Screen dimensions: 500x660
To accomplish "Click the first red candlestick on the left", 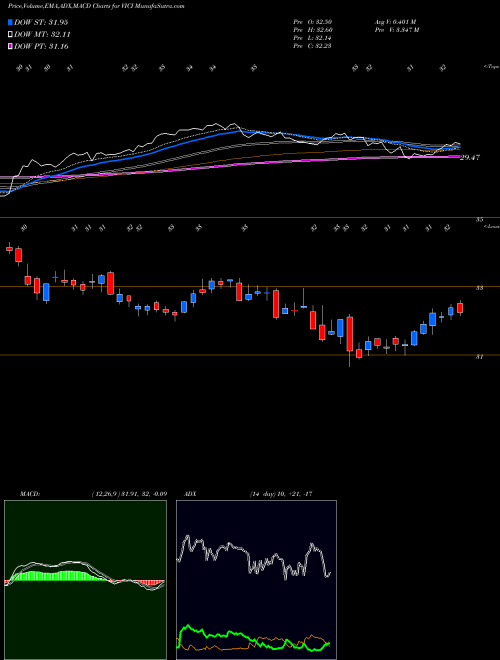I will [x=9, y=249].
